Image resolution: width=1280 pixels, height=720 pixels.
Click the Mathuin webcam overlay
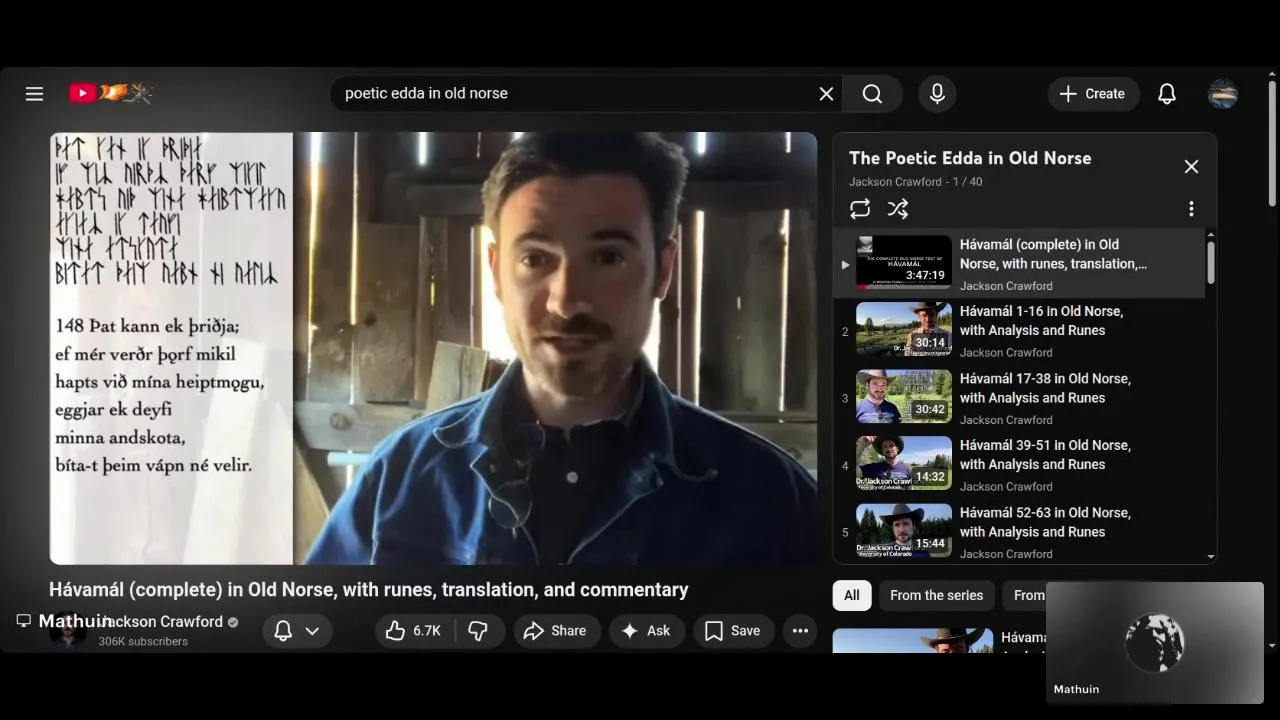(x=1155, y=643)
